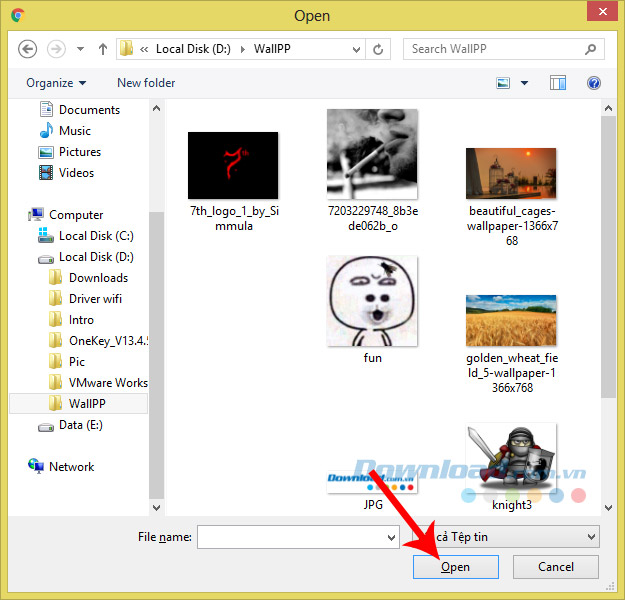Click New folder in toolbar

pyautogui.click(x=146, y=83)
